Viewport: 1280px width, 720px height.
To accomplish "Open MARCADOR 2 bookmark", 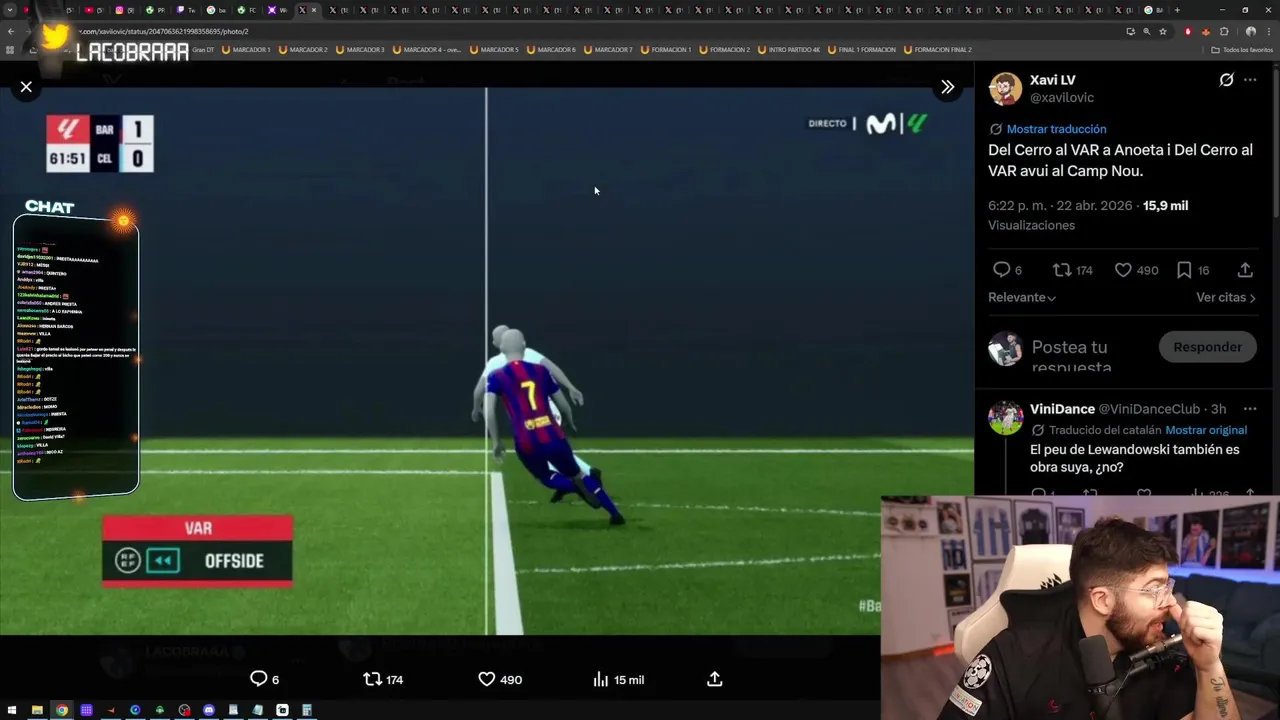I will click(303, 49).
